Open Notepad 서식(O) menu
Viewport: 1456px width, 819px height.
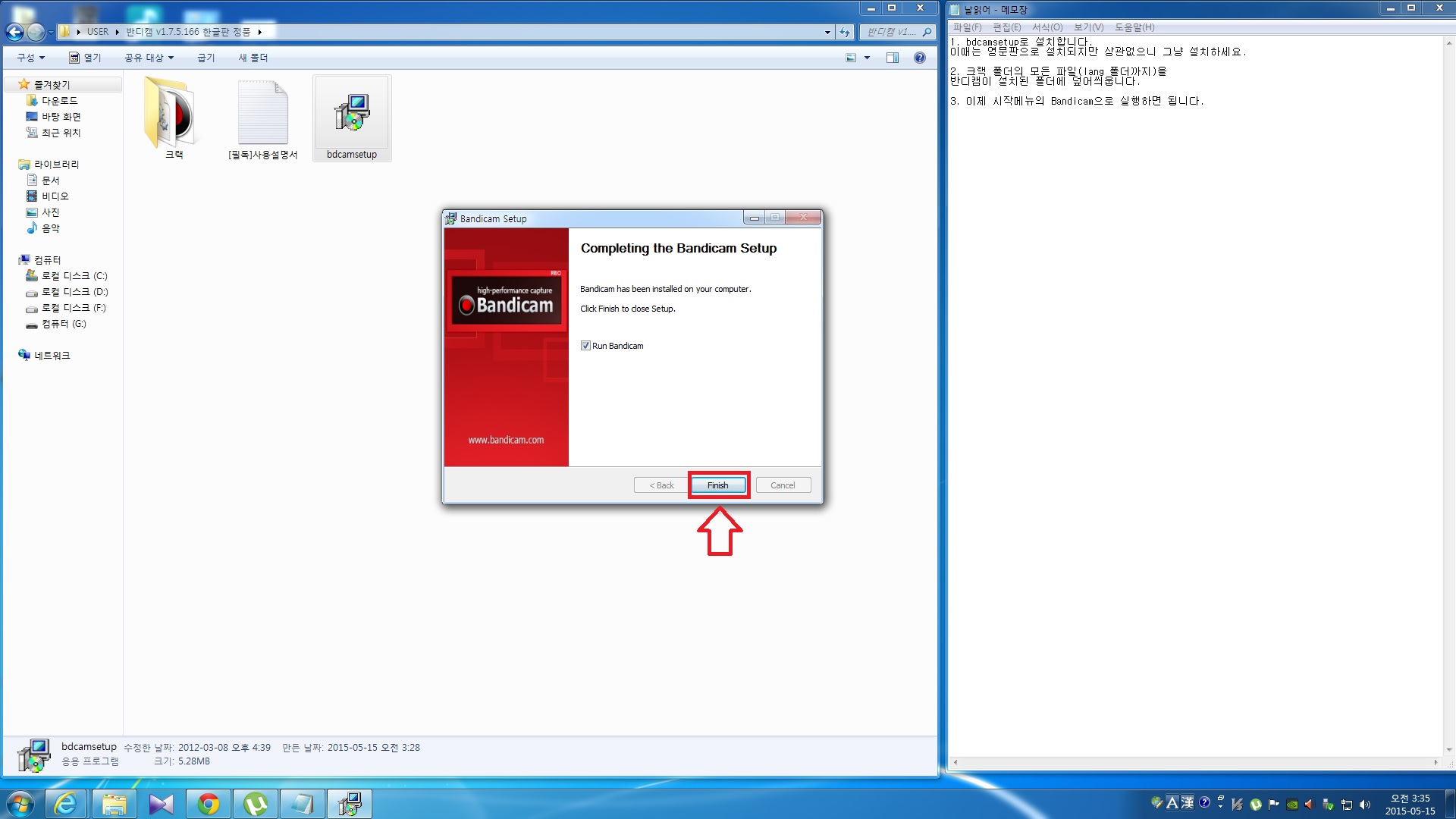point(1047,27)
